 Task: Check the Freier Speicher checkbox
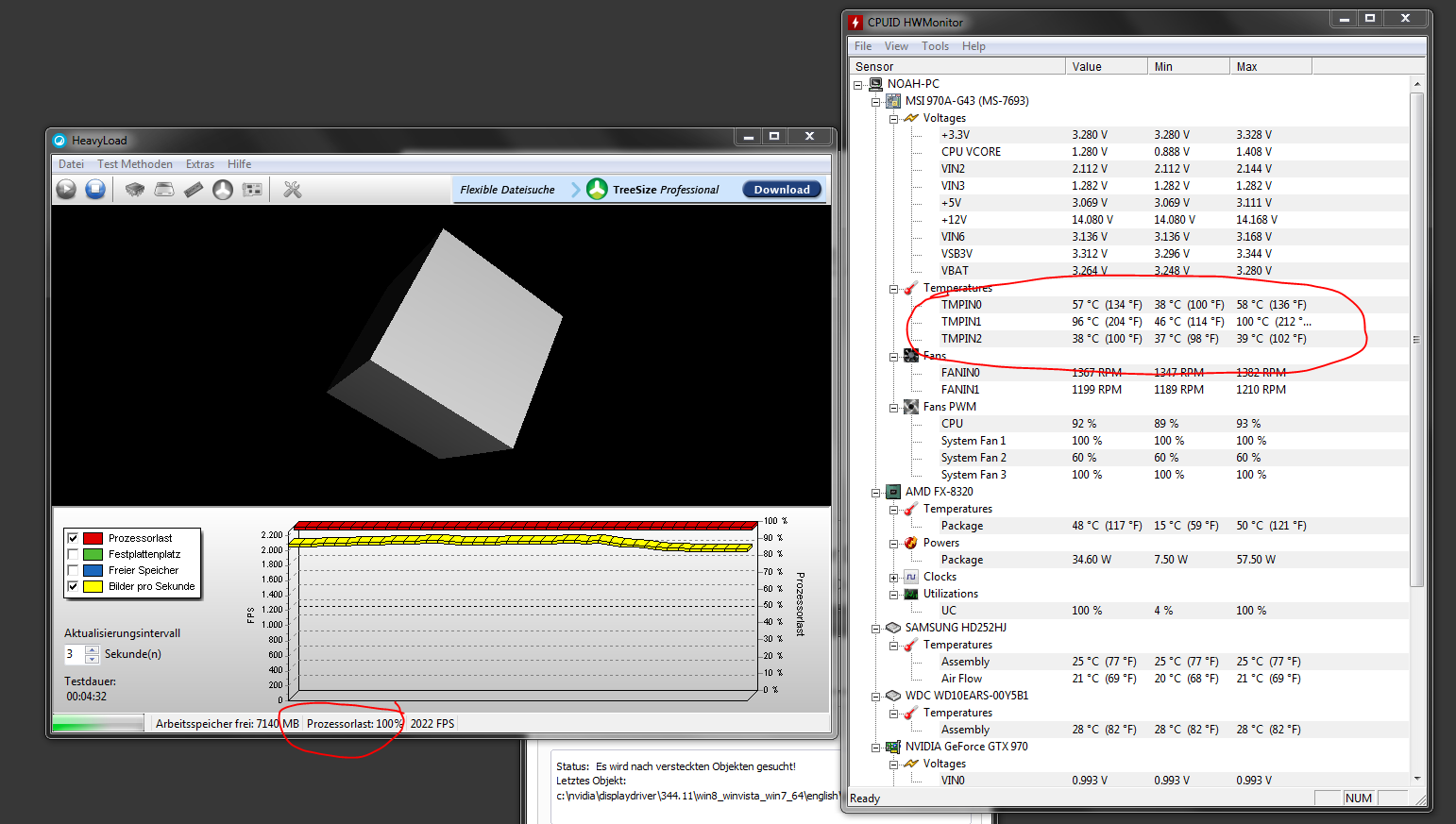pos(73,570)
